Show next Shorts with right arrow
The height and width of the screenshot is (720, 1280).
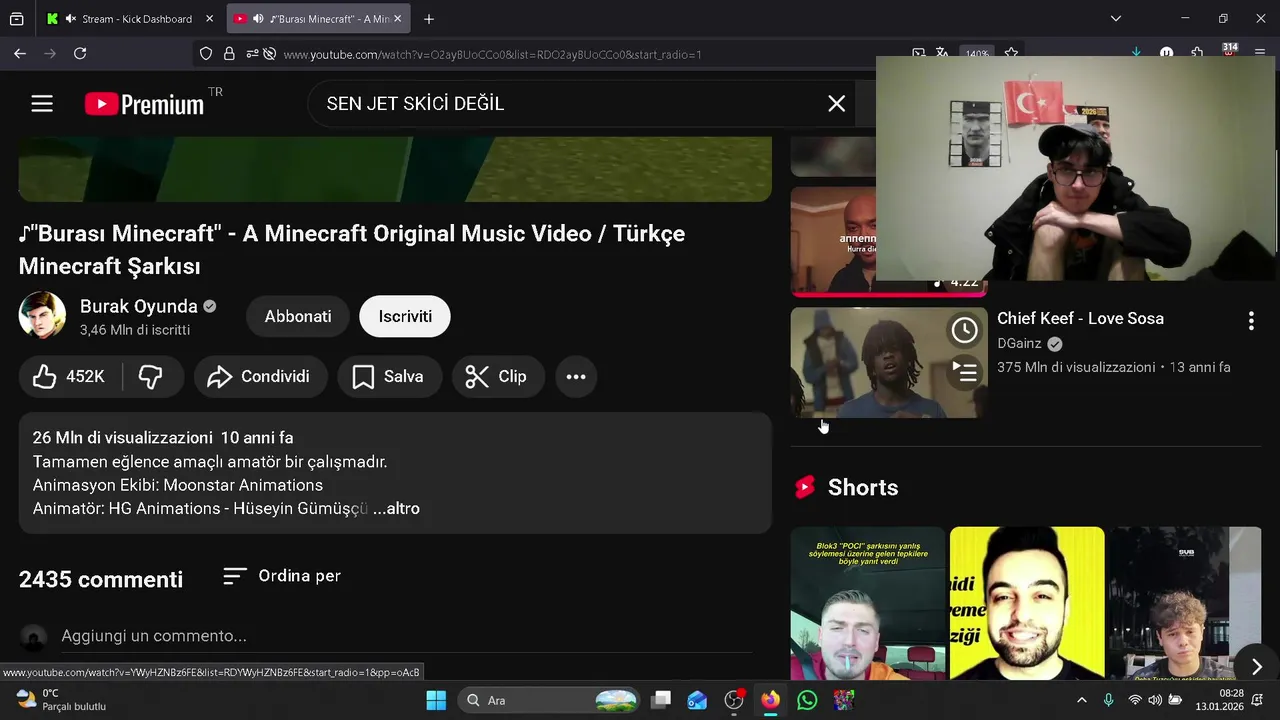[x=1257, y=667]
